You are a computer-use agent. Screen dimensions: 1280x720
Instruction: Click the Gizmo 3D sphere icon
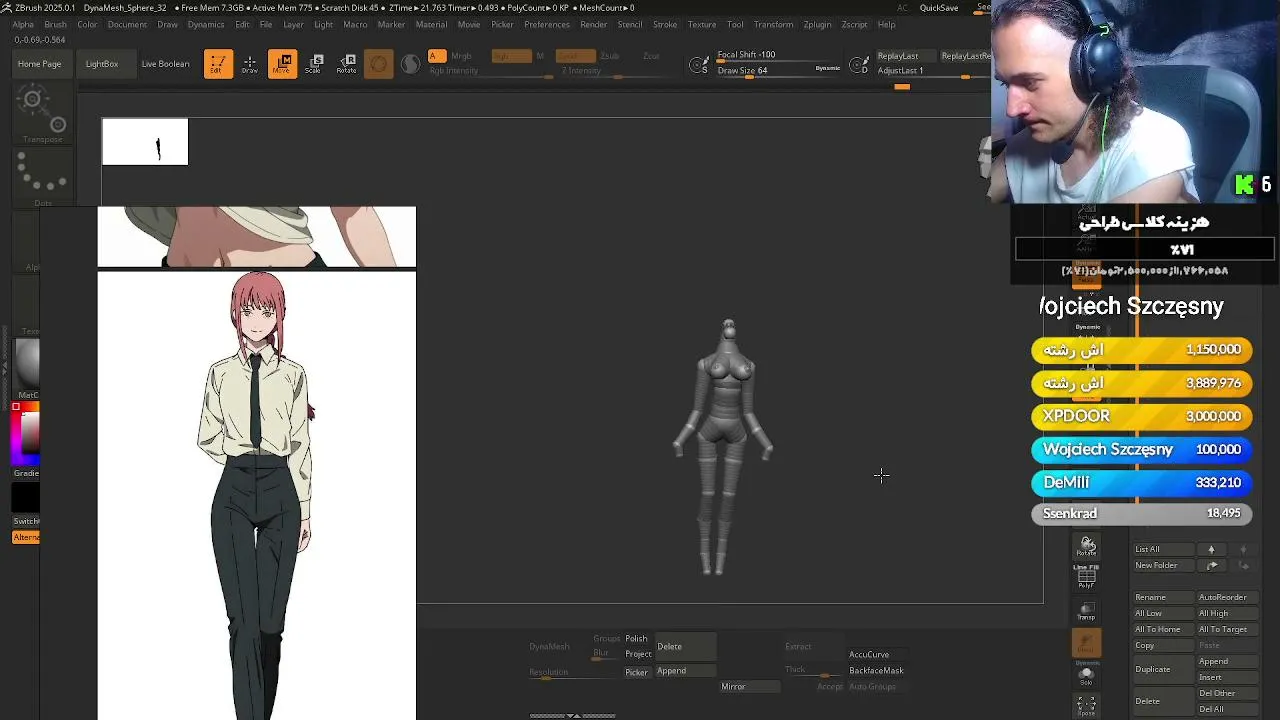click(378, 64)
